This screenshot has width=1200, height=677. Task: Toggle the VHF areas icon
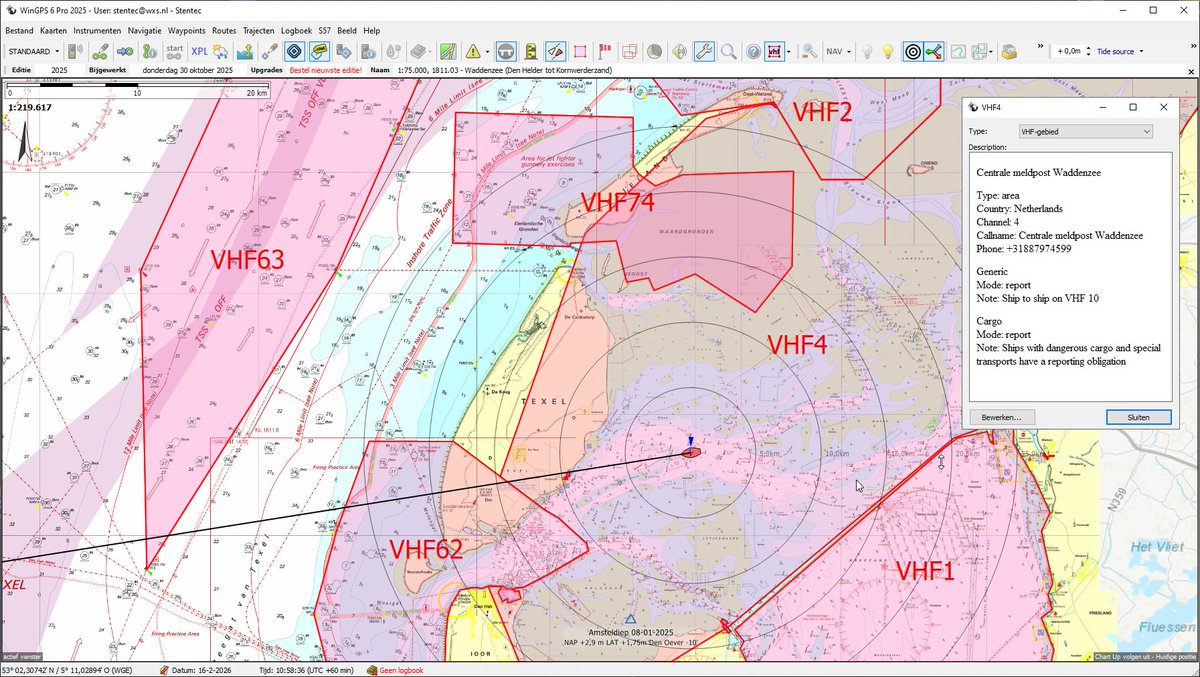(775, 51)
